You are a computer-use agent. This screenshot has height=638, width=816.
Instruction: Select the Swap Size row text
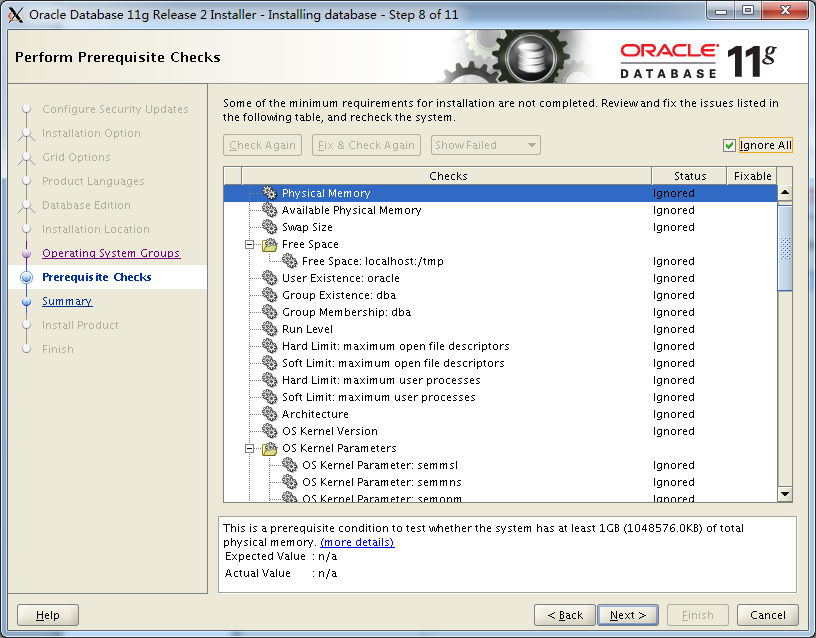pyautogui.click(x=307, y=227)
